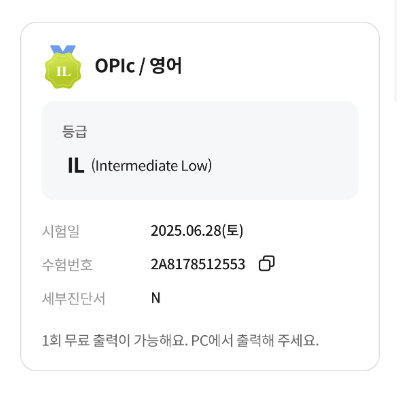
Task: Copy the exam number with the copy icon
Action: (267, 264)
